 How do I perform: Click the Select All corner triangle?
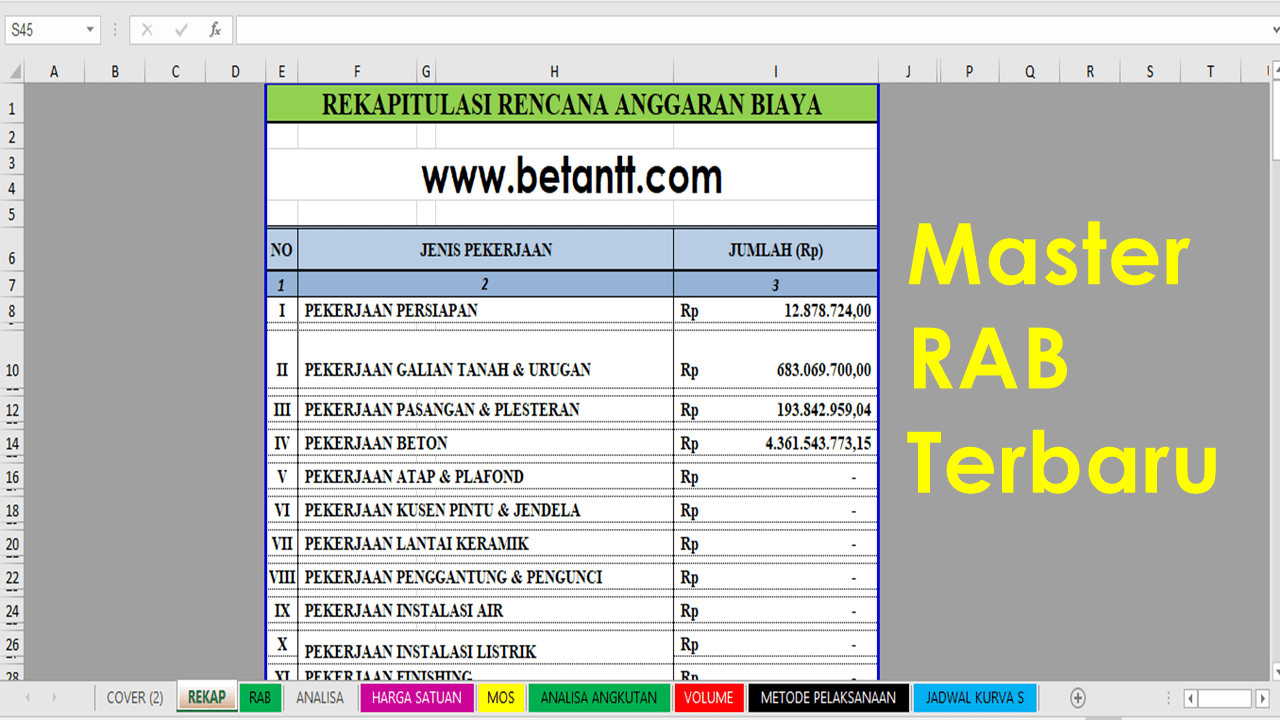15,72
